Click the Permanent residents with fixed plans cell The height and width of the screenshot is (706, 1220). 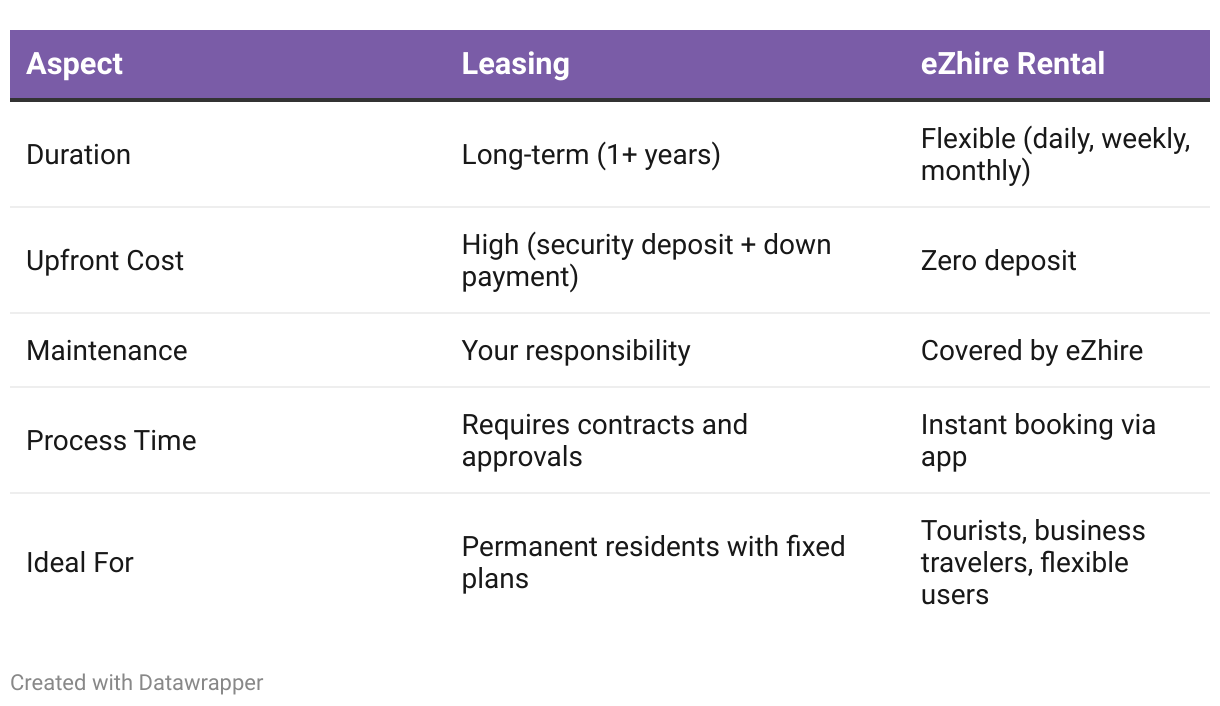[x=653, y=563]
